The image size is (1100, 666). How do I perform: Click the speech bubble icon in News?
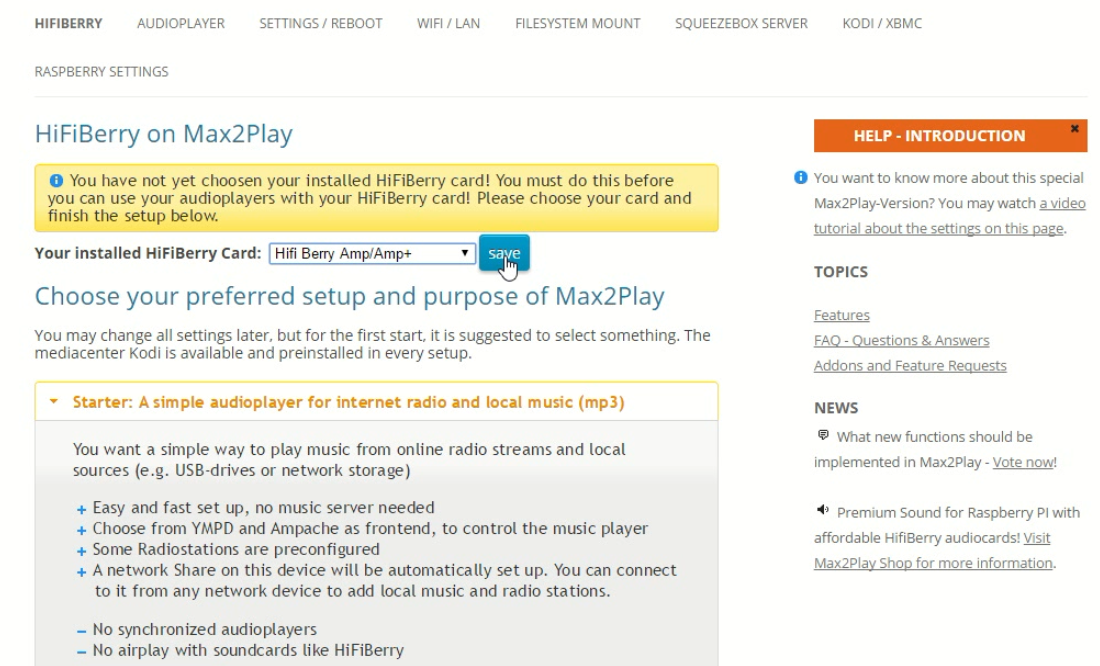(x=823, y=436)
